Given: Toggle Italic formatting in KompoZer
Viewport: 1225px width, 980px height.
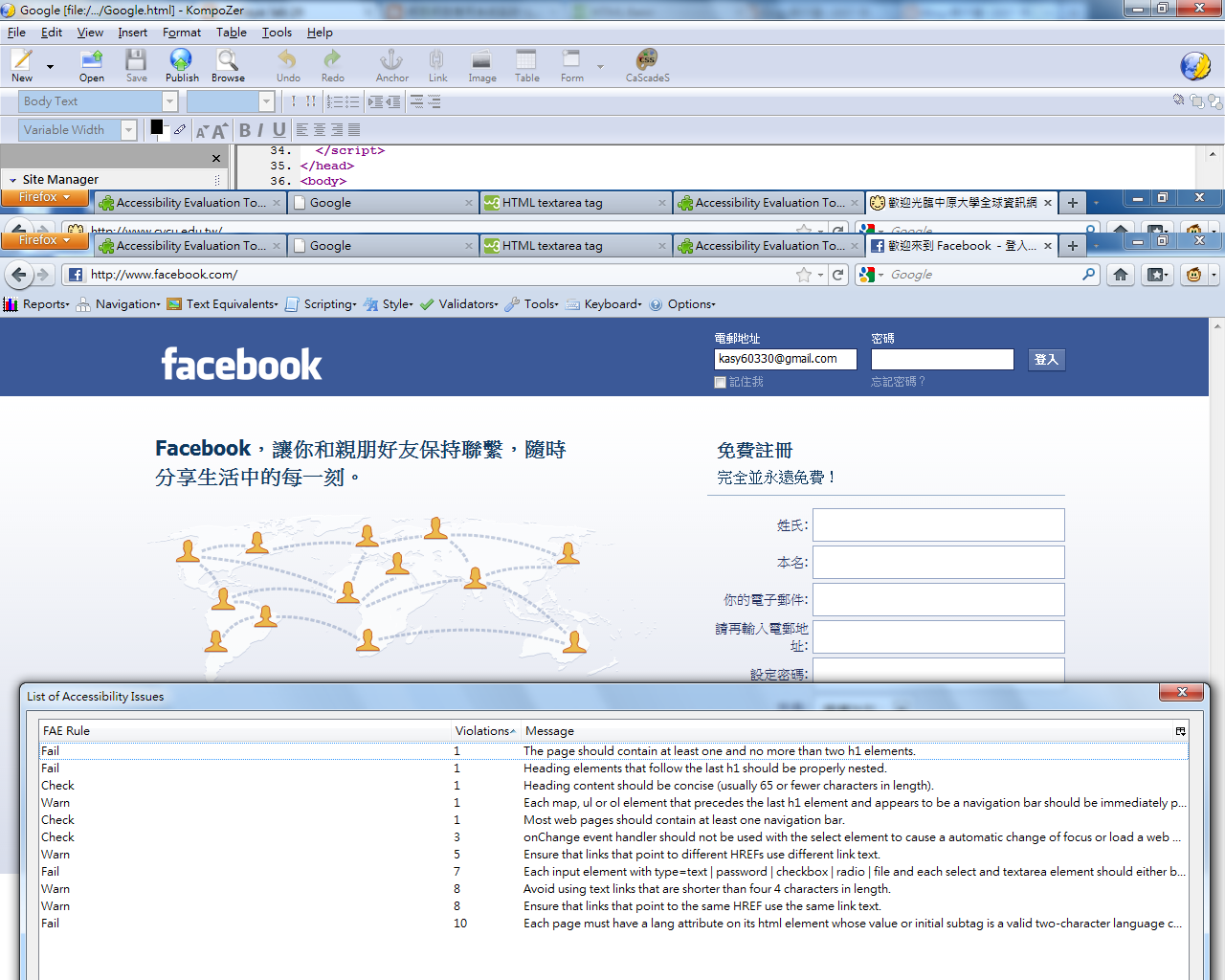Looking at the screenshot, I should tap(260, 130).
